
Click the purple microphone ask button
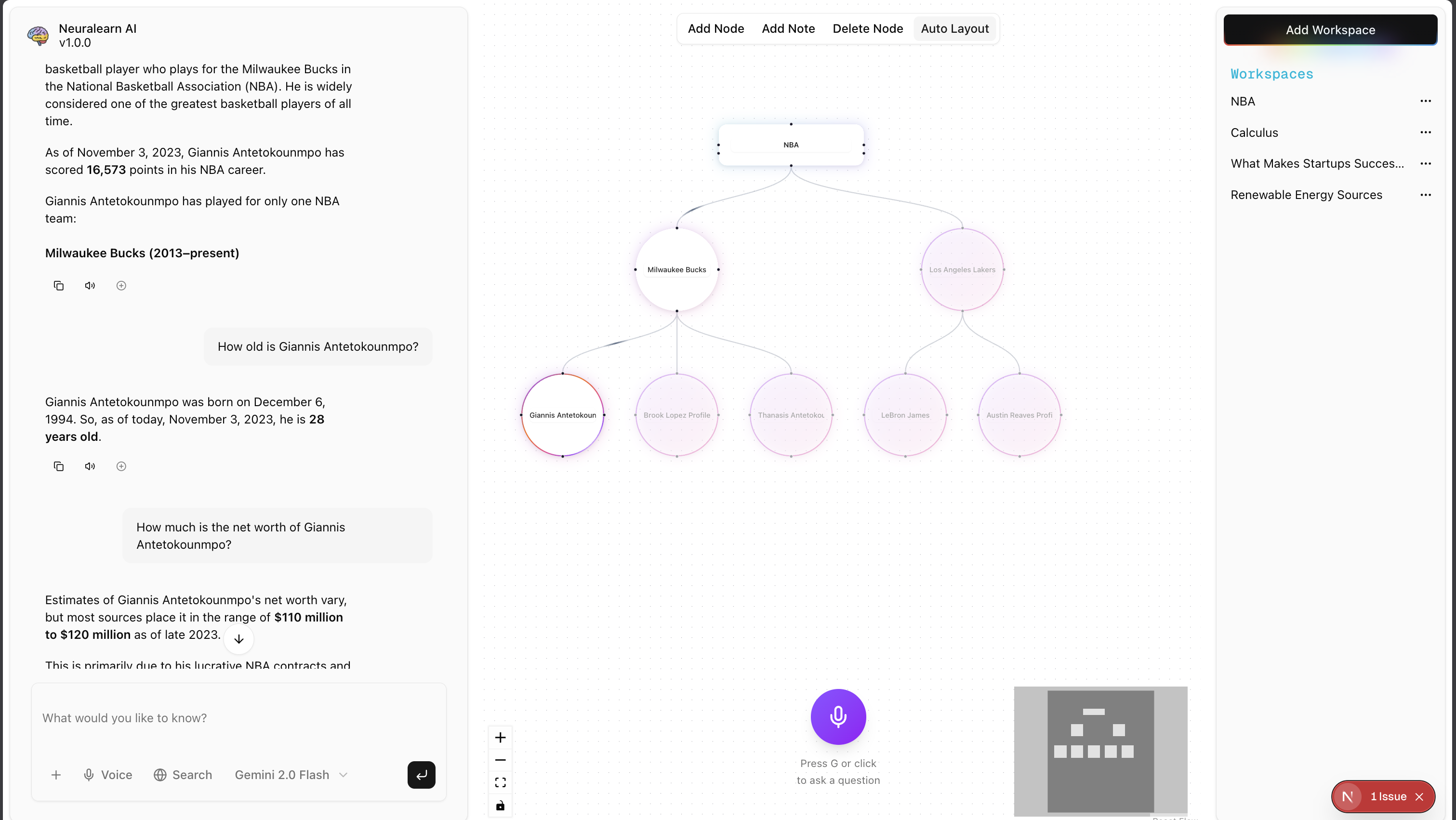click(x=838, y=716)
